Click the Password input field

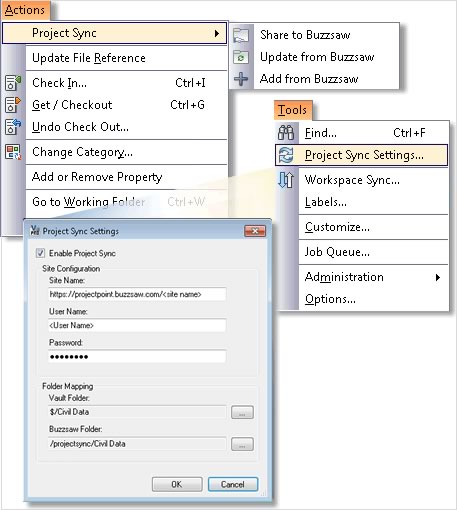(x=137, y=357)
